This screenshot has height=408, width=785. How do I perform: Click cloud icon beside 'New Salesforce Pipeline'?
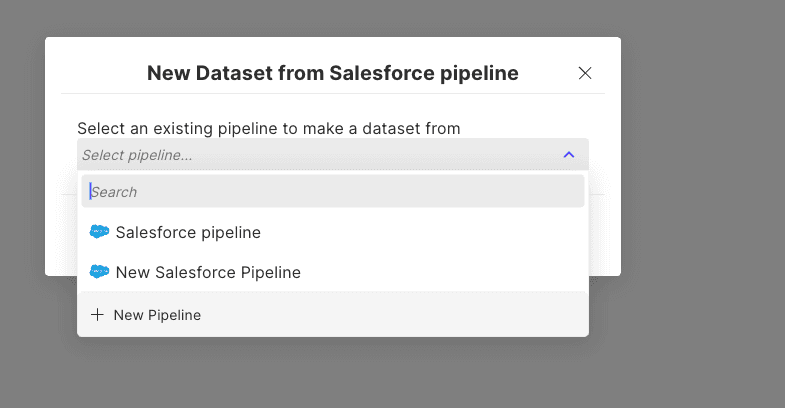point(99,272)
